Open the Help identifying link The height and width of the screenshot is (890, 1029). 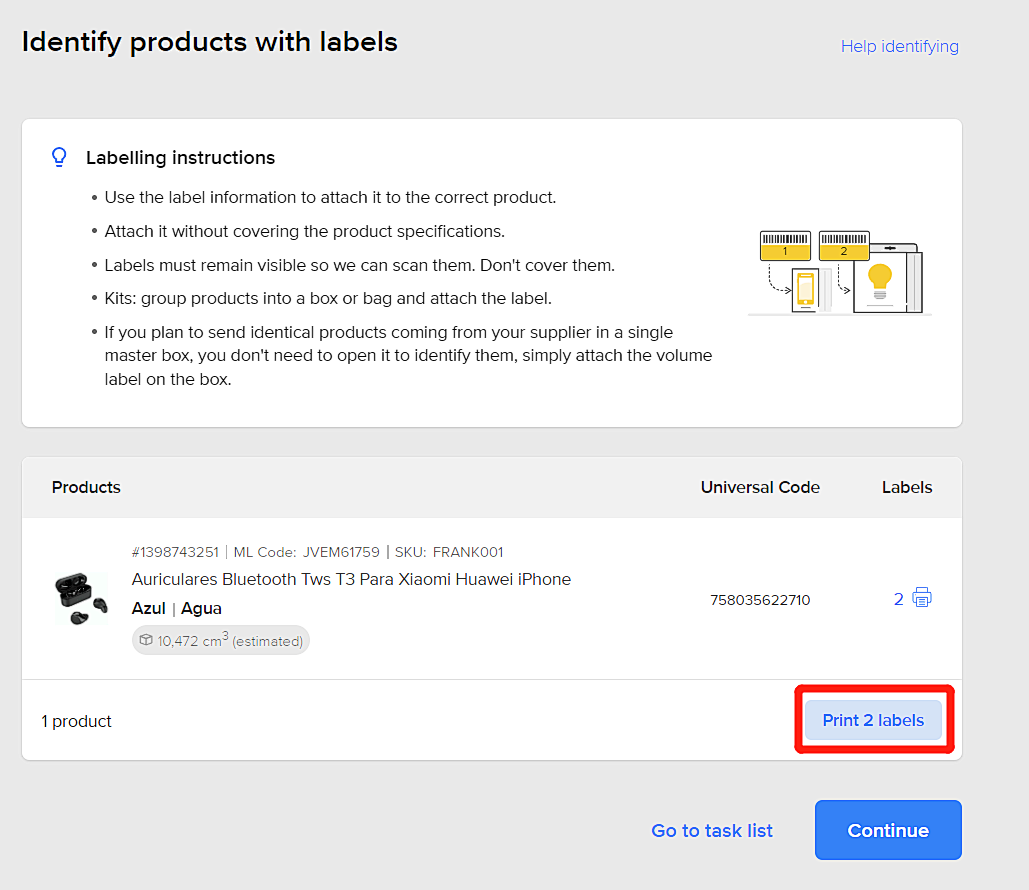pyautogui.click(x=899, y=46)
